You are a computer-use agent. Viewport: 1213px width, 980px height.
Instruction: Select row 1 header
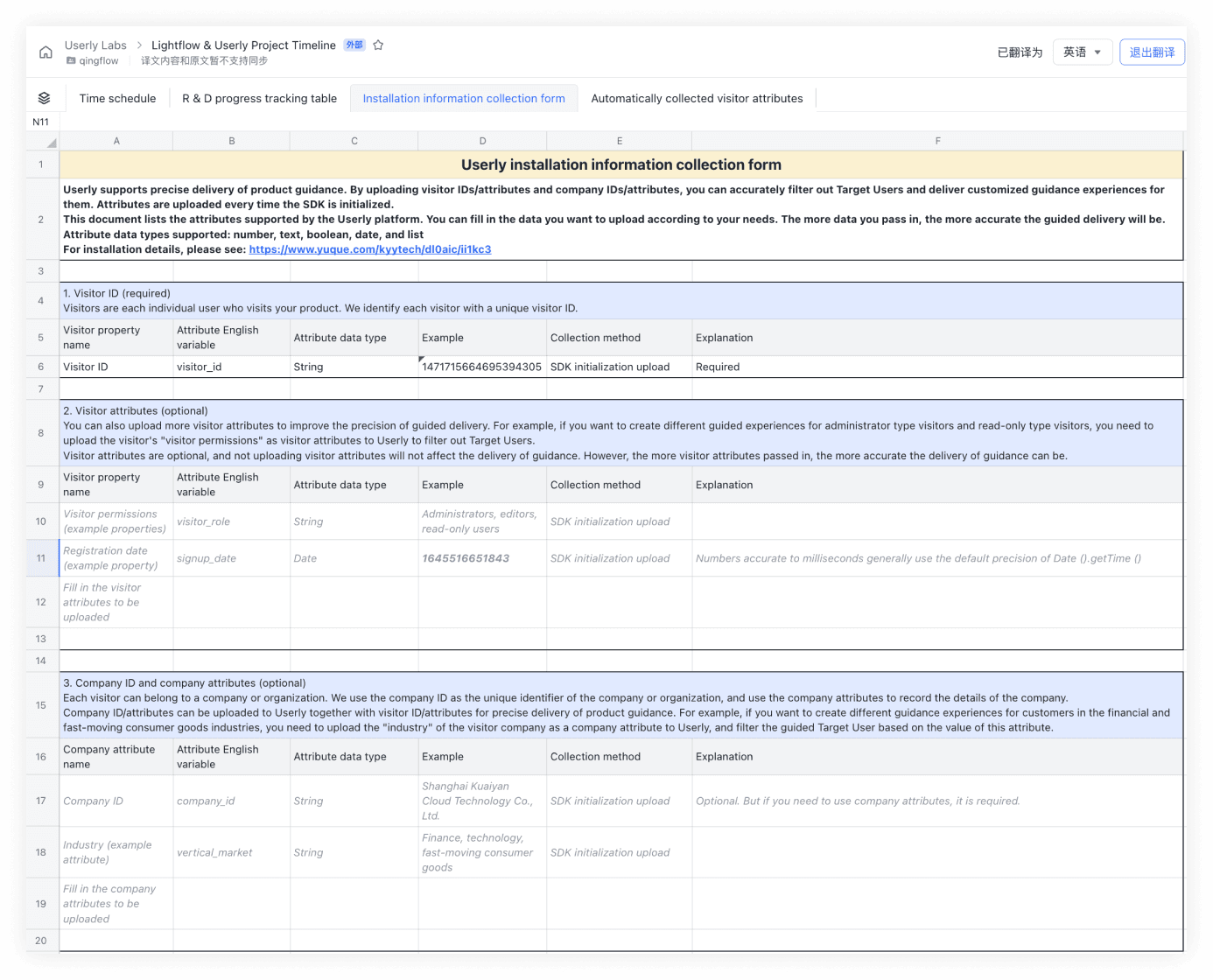41,164
